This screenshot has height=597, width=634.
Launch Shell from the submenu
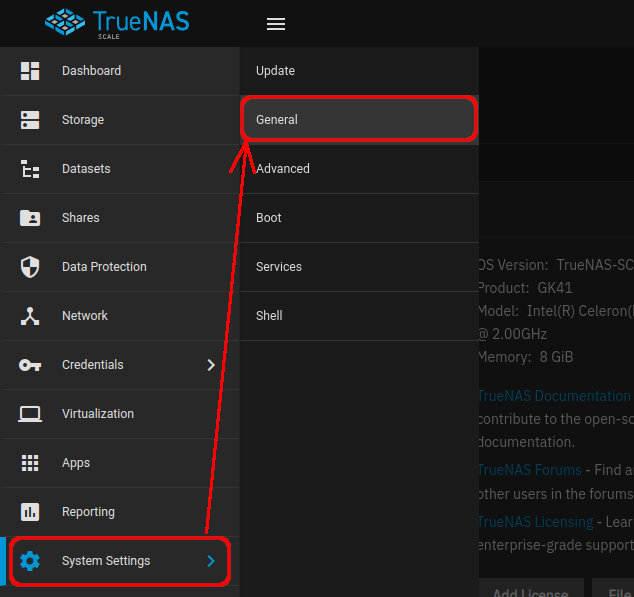click(x=359, y=316)
